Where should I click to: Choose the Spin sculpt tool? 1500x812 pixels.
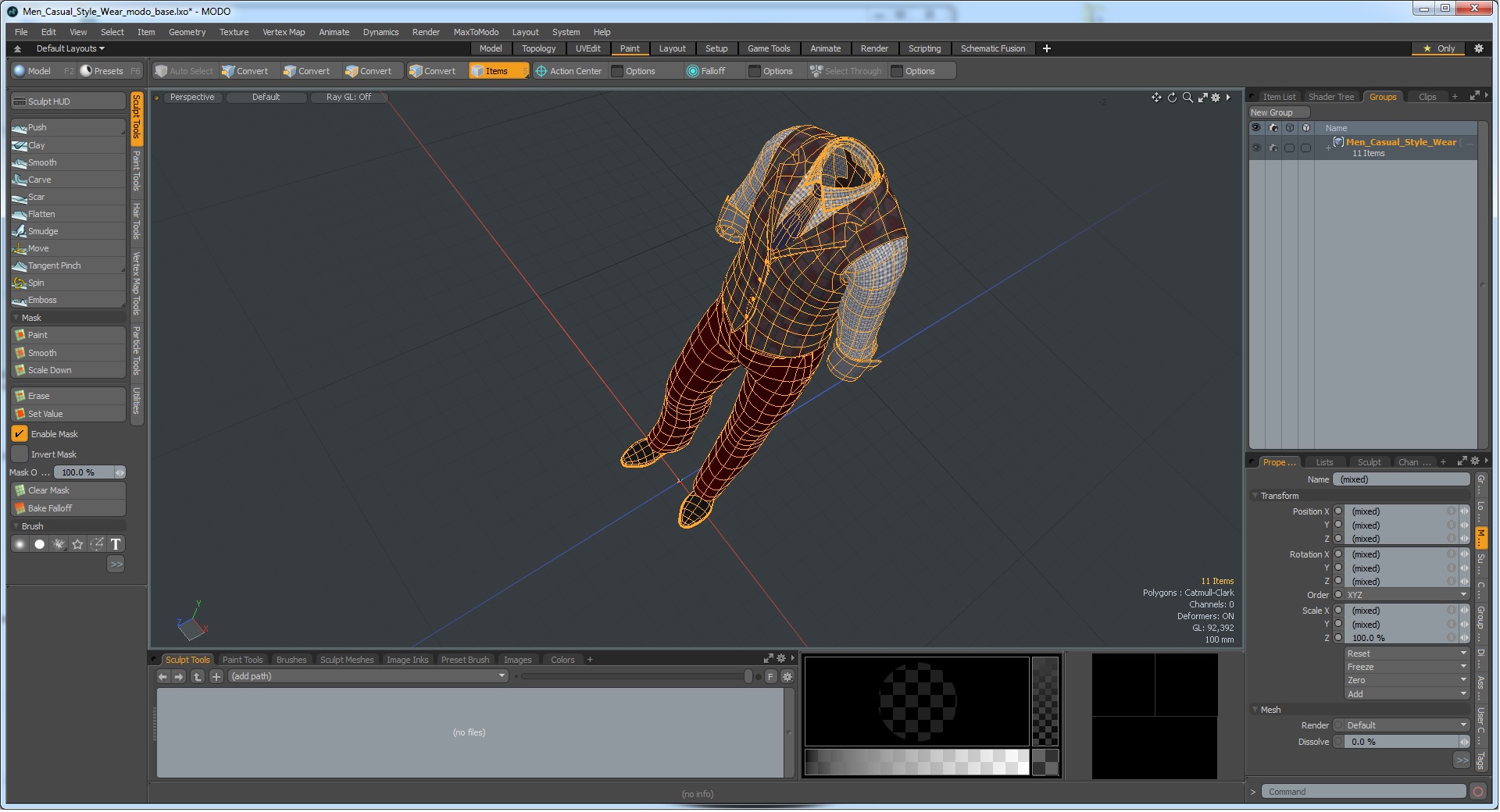click(x=68, y=283)
